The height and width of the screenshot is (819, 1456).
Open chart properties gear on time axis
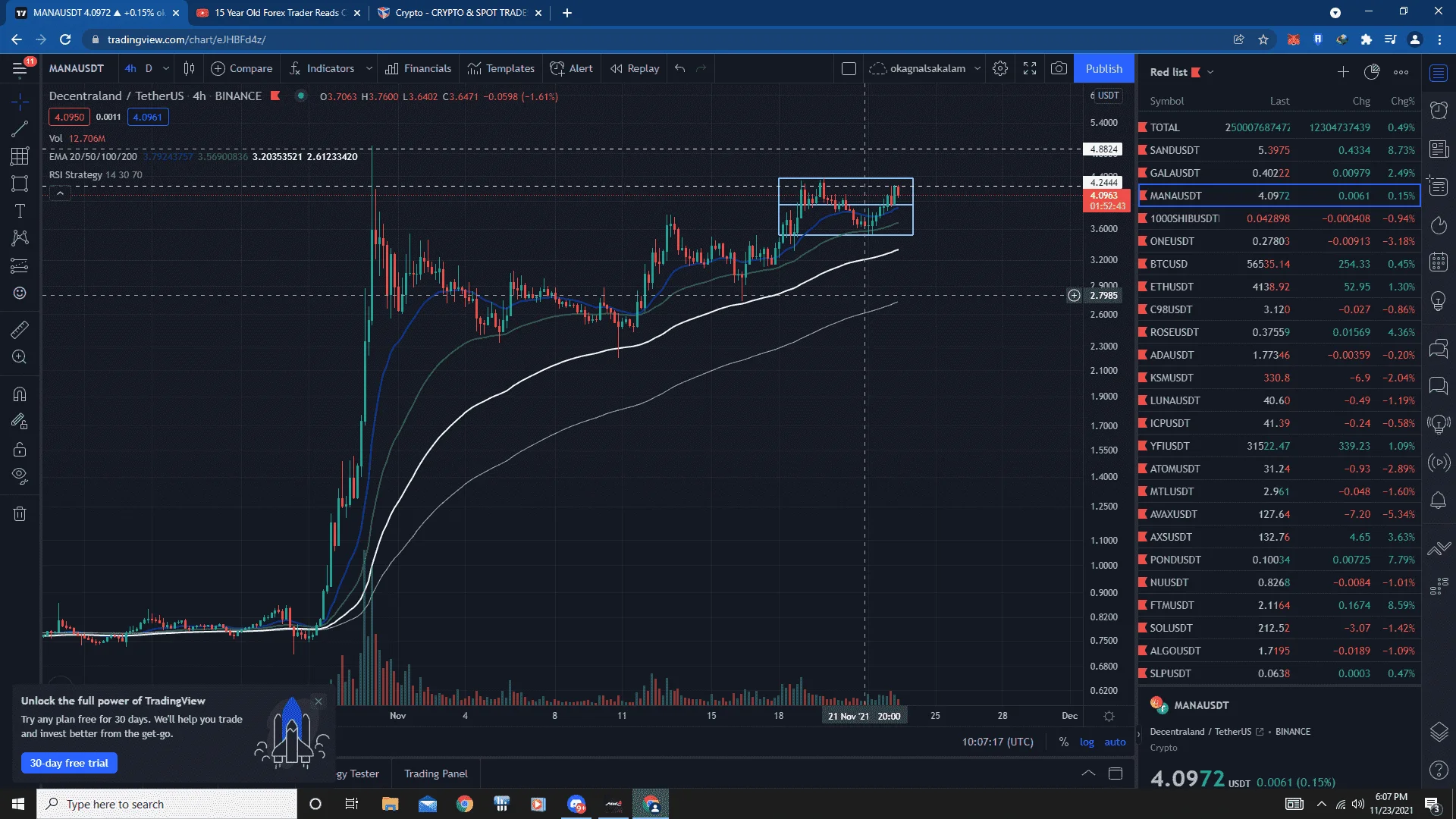click(x=1109, y=716)
